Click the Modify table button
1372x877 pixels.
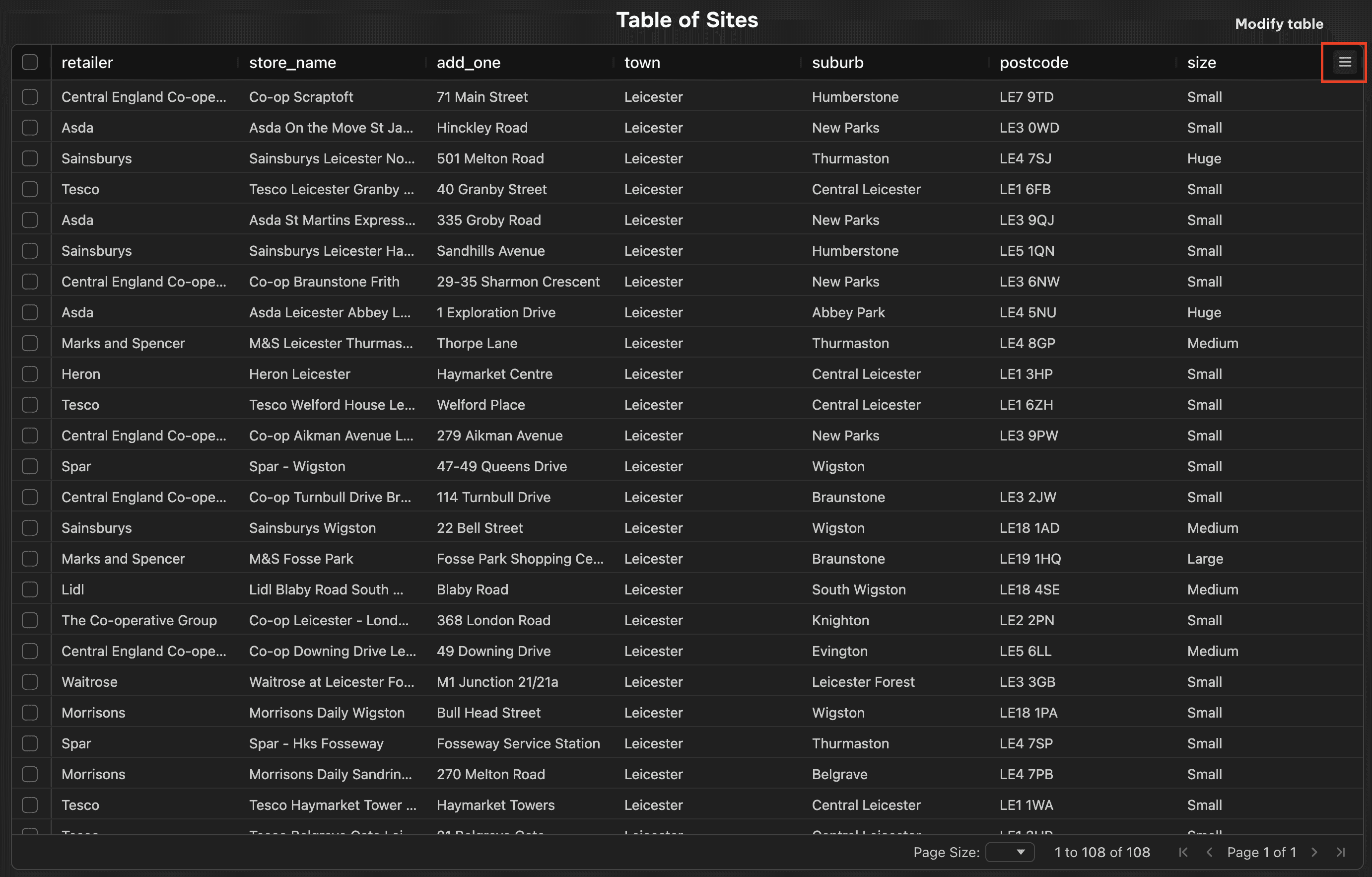pos(1279,24)
